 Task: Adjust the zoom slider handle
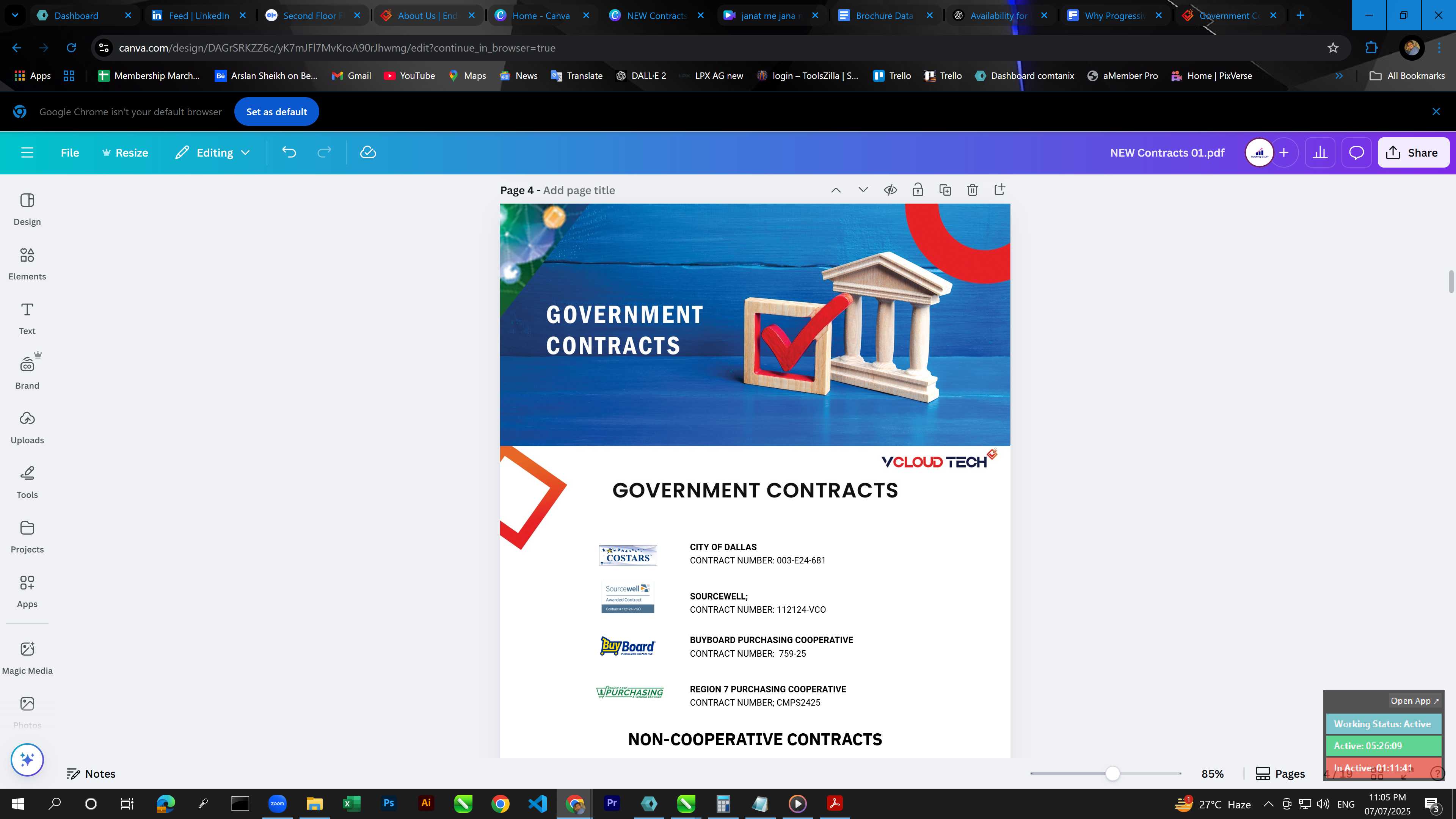1112,774
